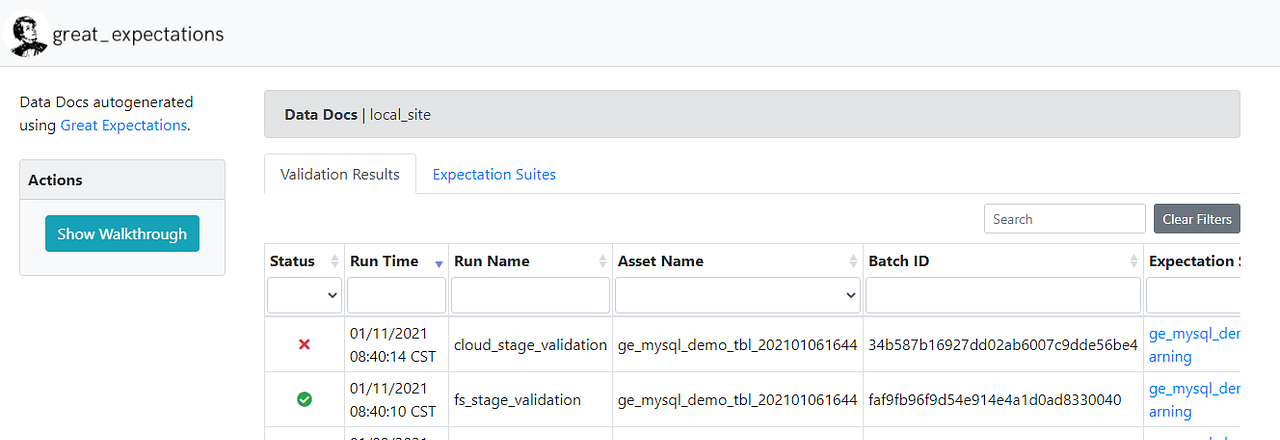The image size is (1280, 440).
Task: Click the green success checkmark icon
Action: click(x=305, y=399)
